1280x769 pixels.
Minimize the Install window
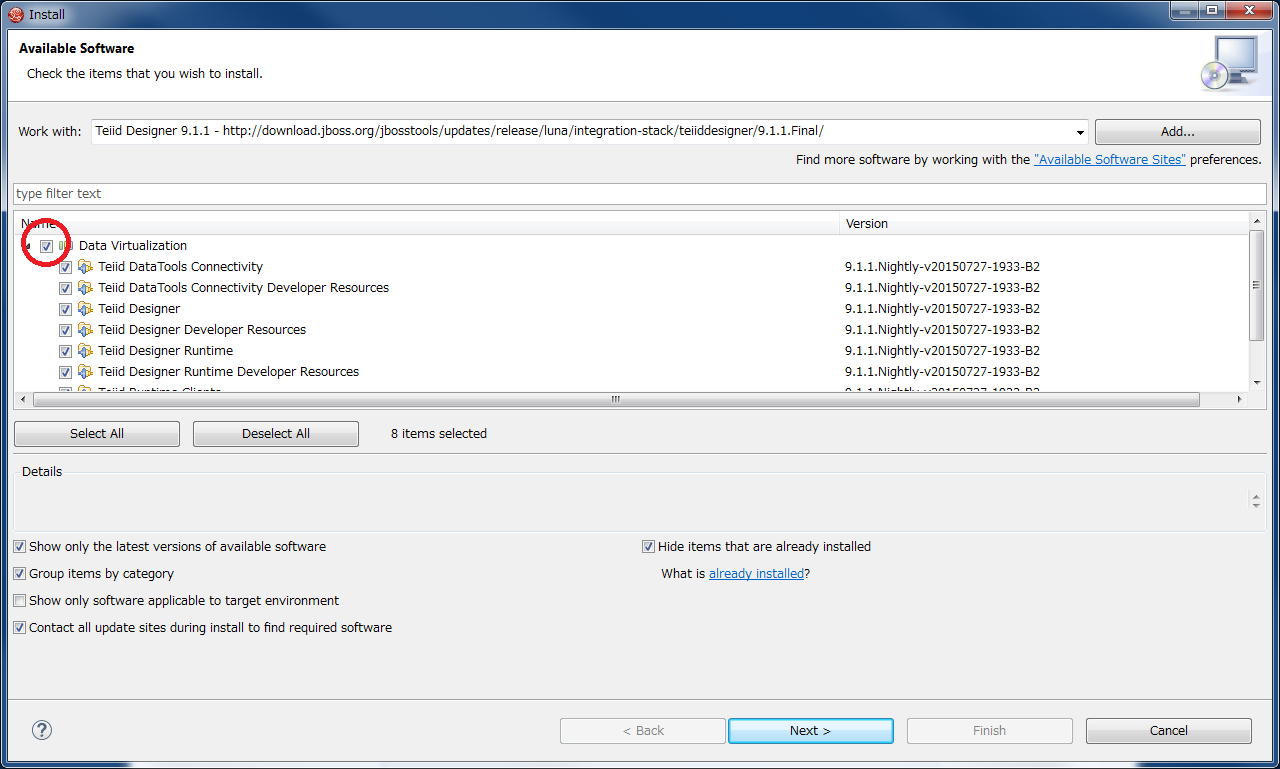(x=1186, y=11)
